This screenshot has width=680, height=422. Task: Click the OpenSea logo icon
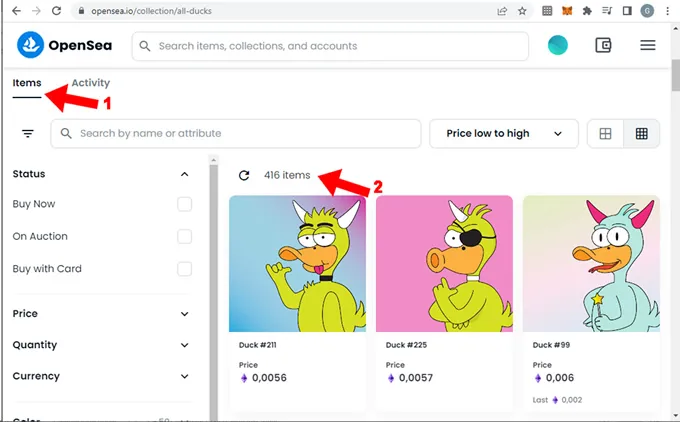point(31,46)
